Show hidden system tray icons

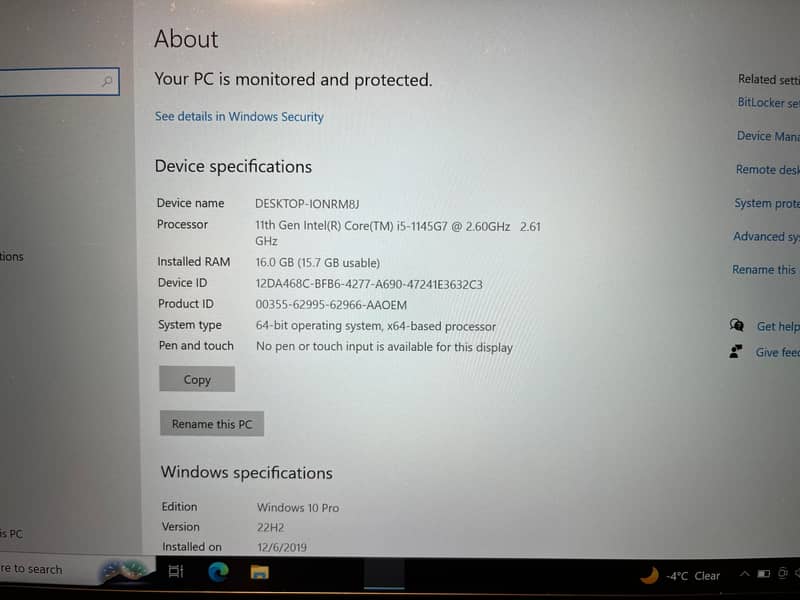tap(743, 575)
